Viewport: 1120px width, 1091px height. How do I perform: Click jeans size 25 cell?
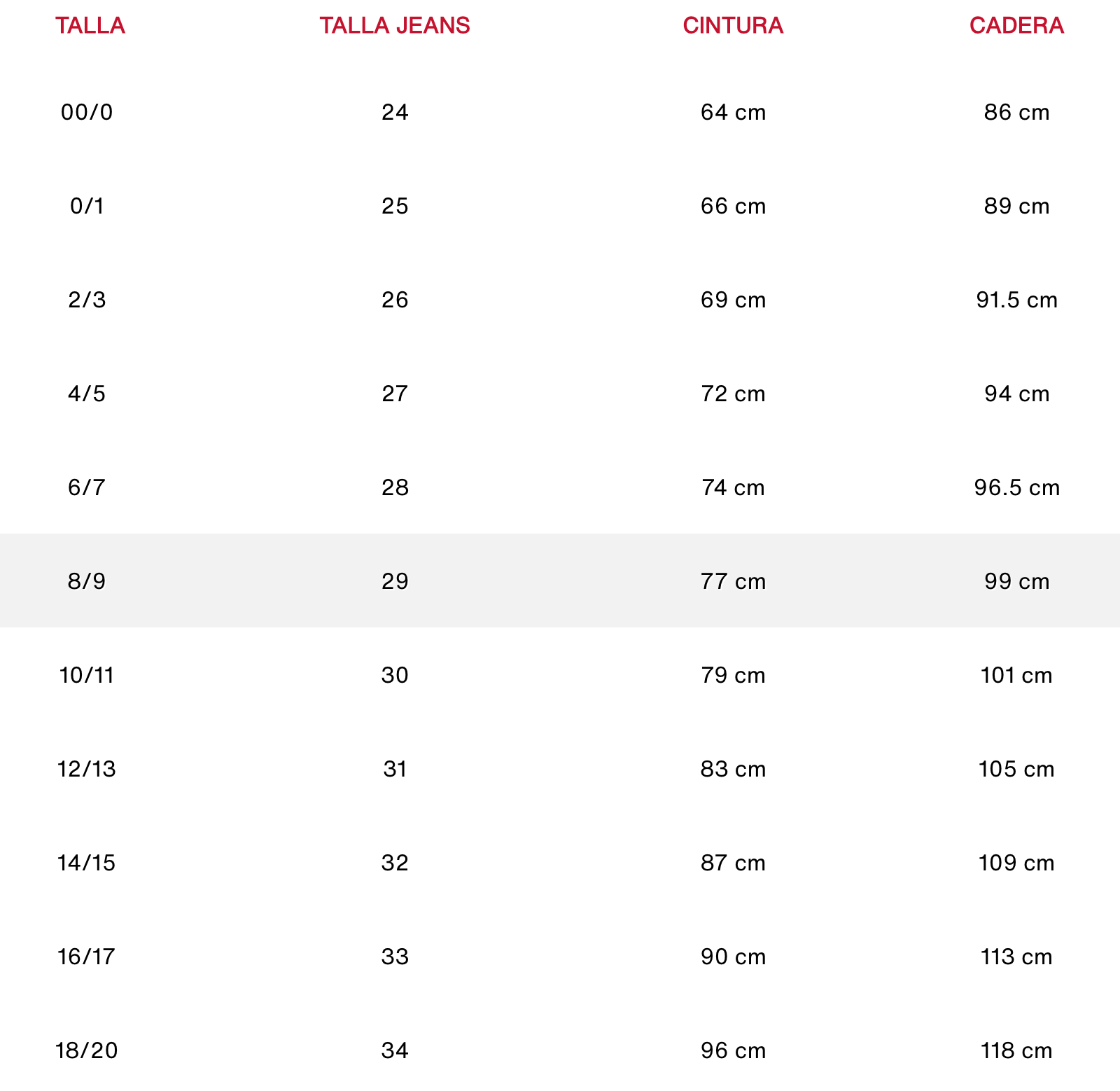pyautogui.click(x=395, y=206)
